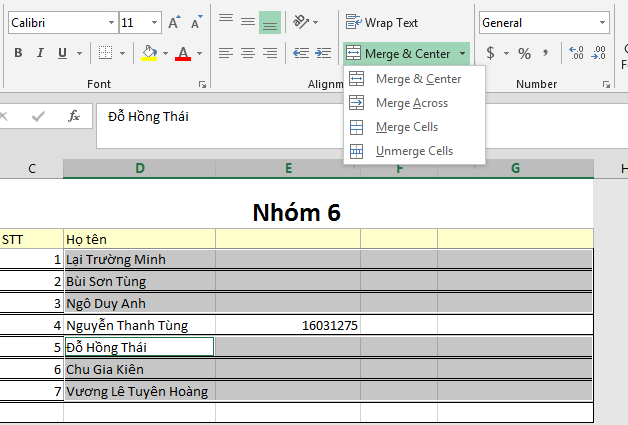Decrease font size with shrink font icon
Viewport: 628px width, 425px height.
[196, 22]
